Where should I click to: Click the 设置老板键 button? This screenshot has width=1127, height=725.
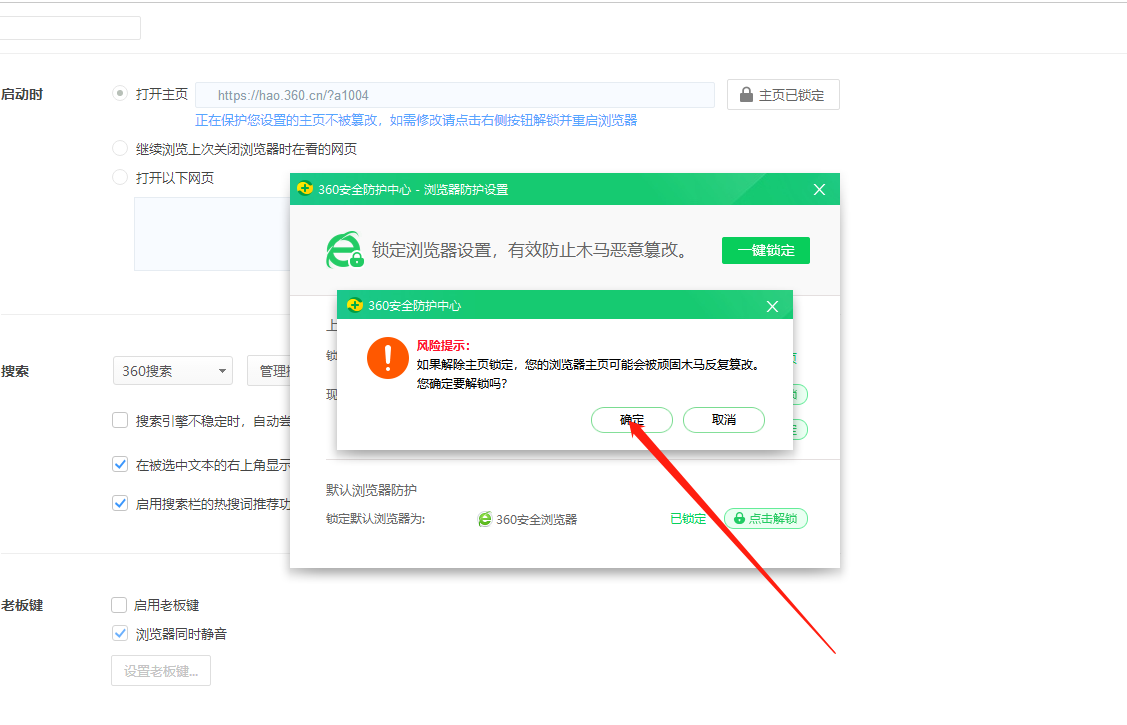pyautogui.click(x=161, y=671)
